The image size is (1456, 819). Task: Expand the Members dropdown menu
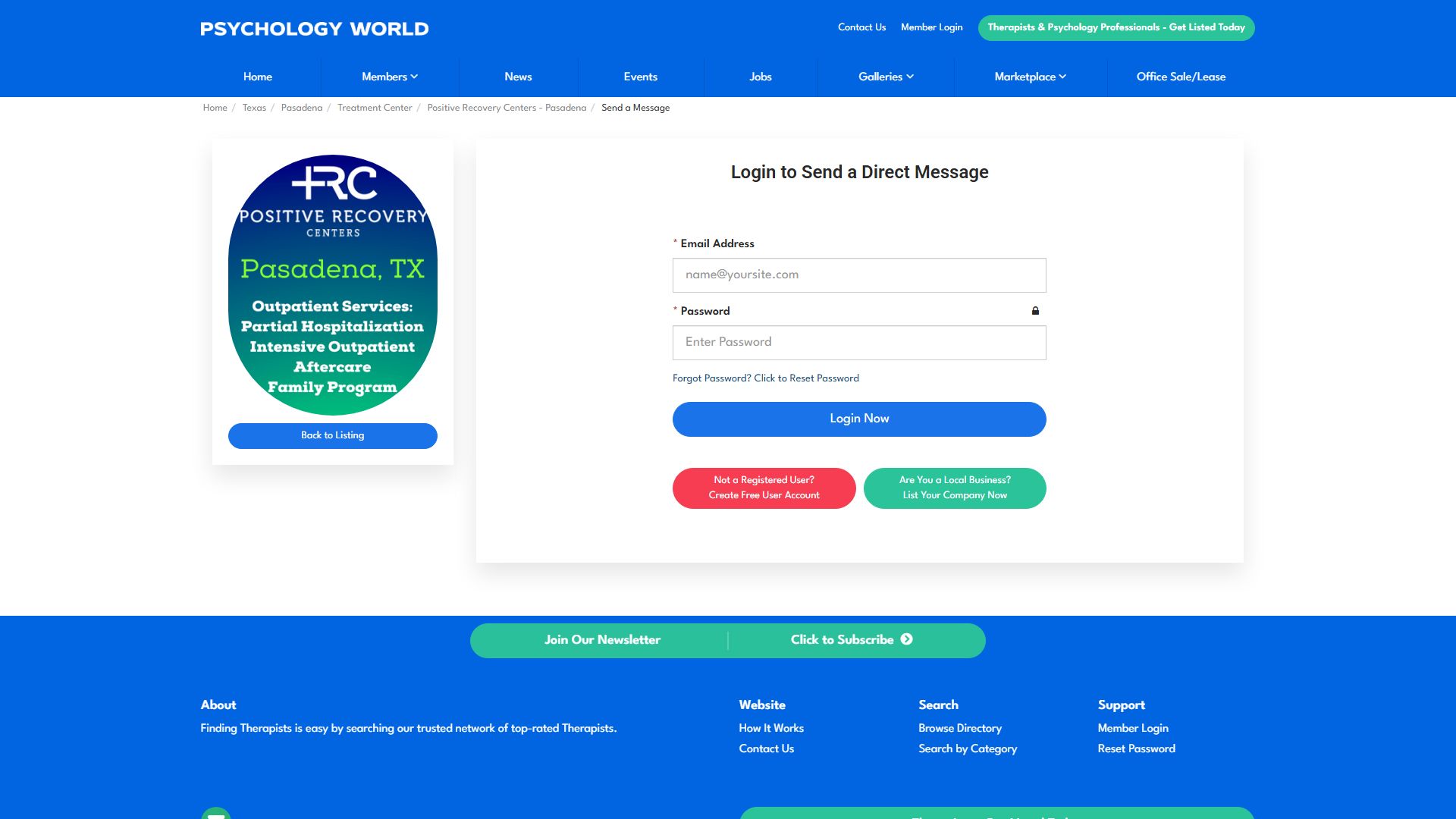[390, 77]
